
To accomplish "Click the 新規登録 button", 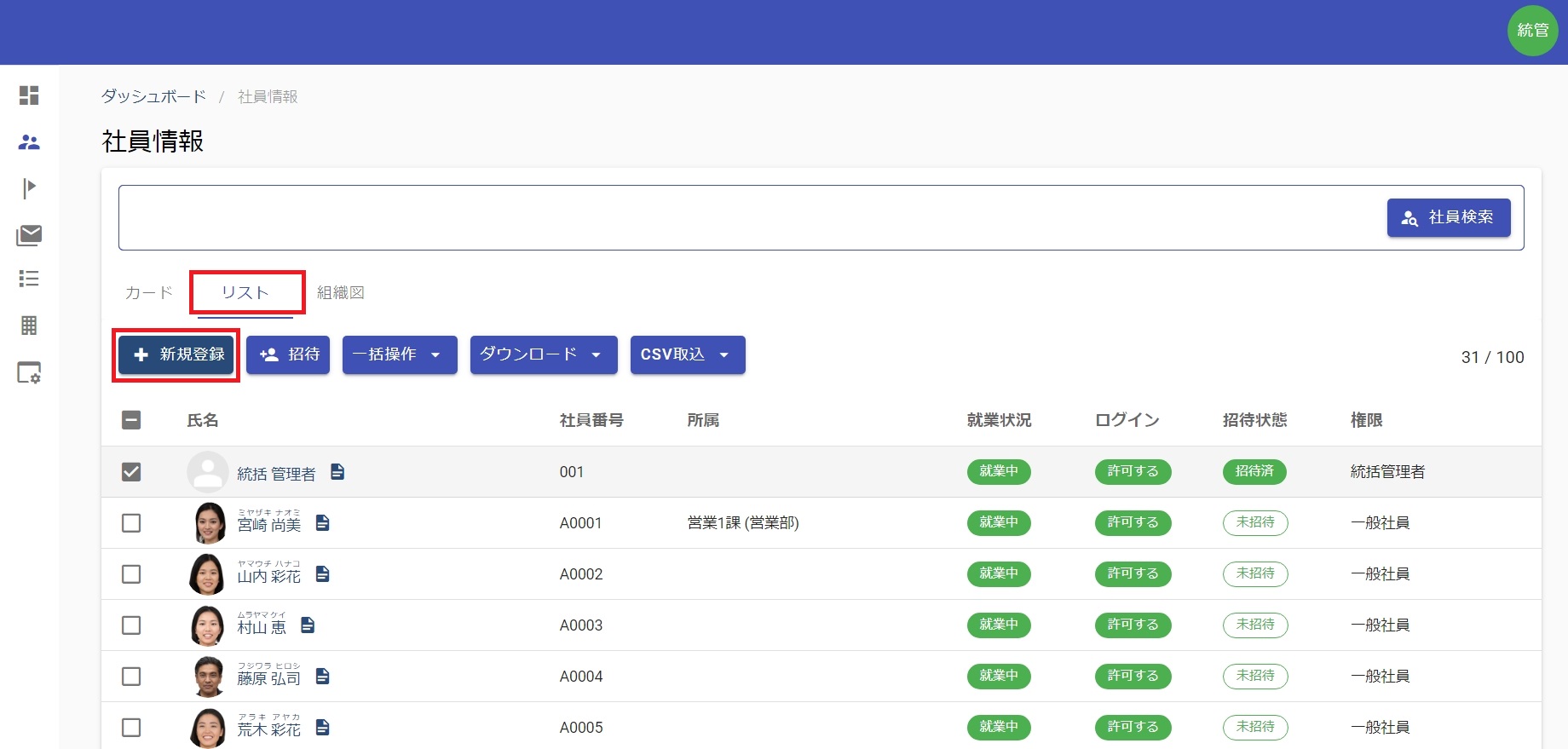I will coord(176,354).
